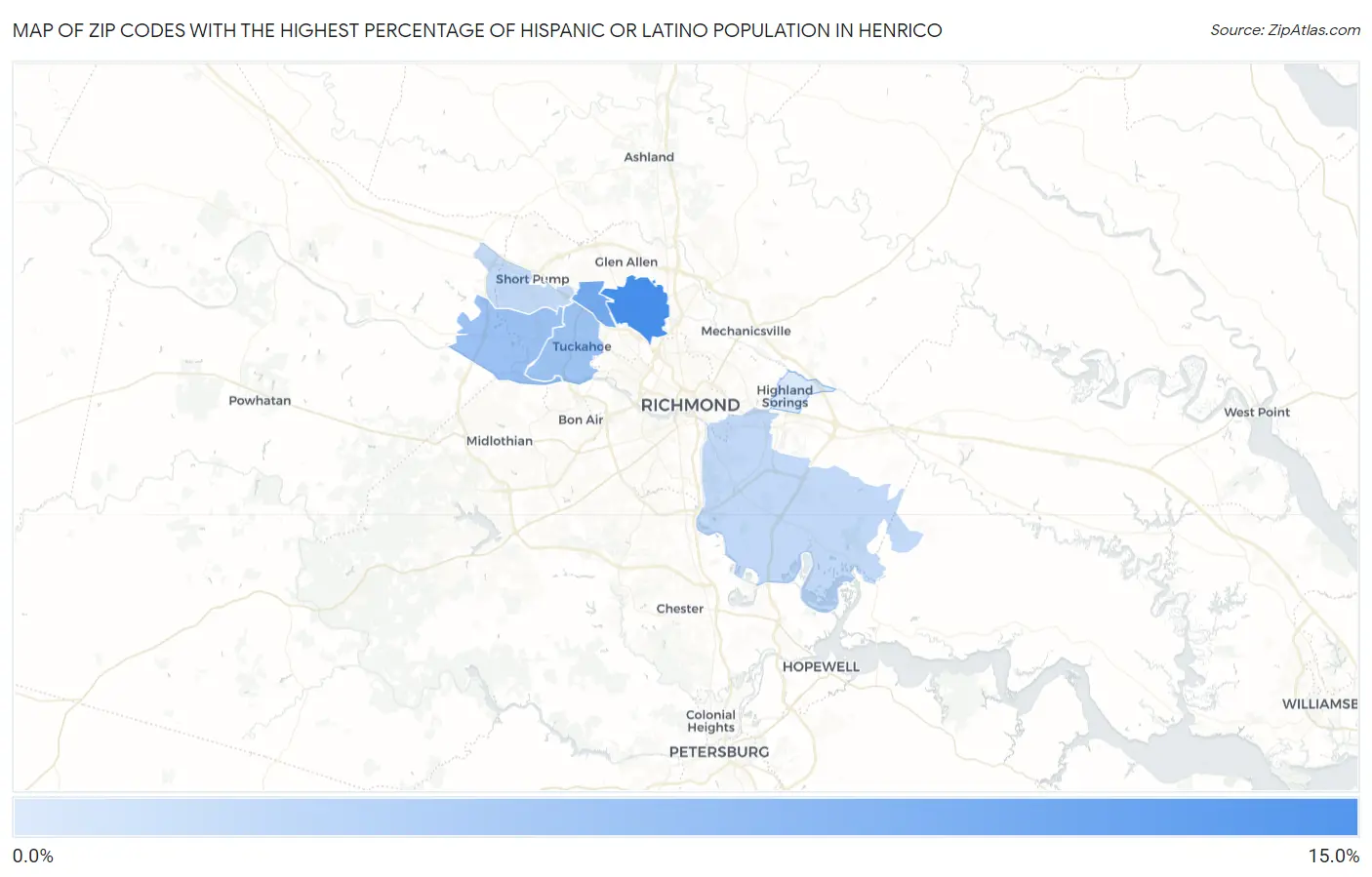Click the PETERSBURG label

pos(719,752)
